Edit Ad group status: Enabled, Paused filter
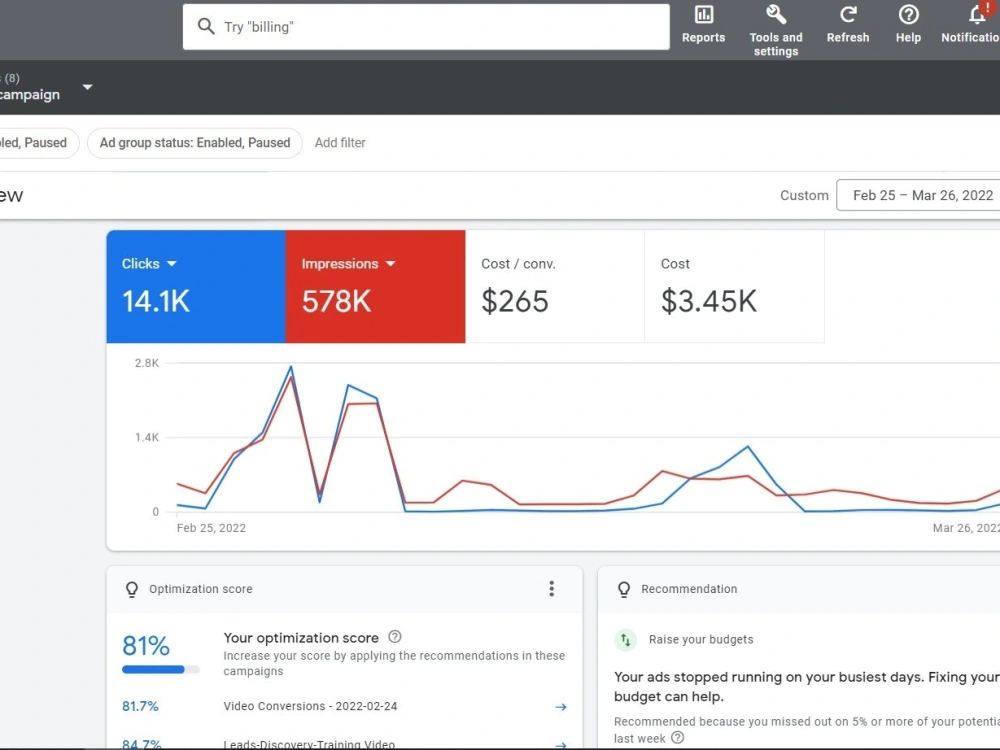Viewport: 1000px width, 750px height. (x=195, y=143)
